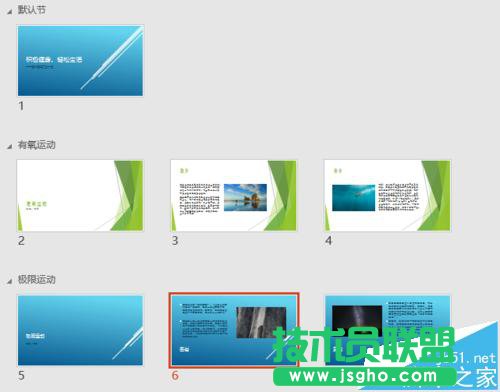Select the 极限运动 section title
Image resolution: width=500 pixels, height=392 pixels.
pyautogui.click(x=37, y=279)
